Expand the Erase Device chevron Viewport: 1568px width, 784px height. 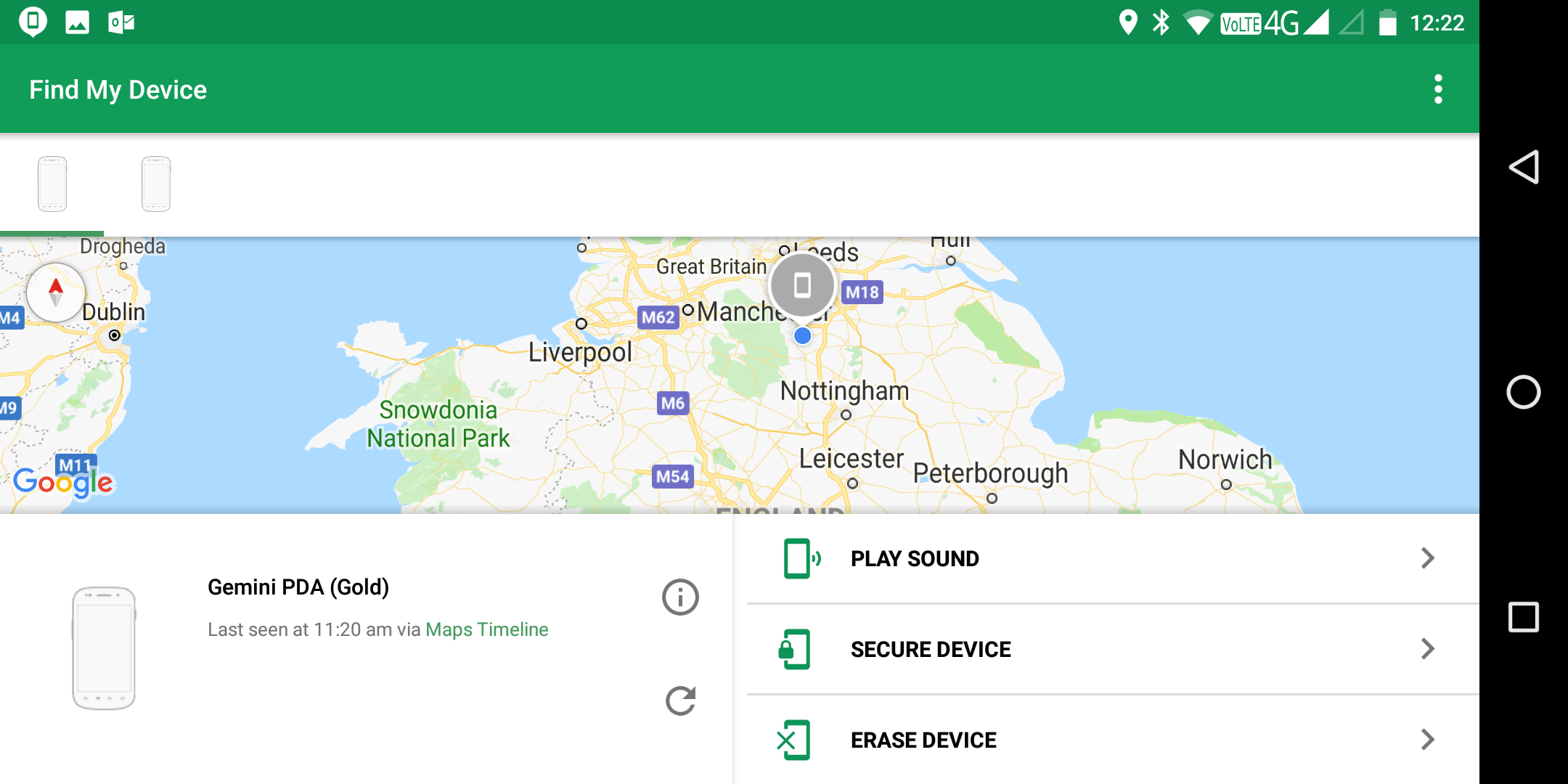tap(1428, 740)
